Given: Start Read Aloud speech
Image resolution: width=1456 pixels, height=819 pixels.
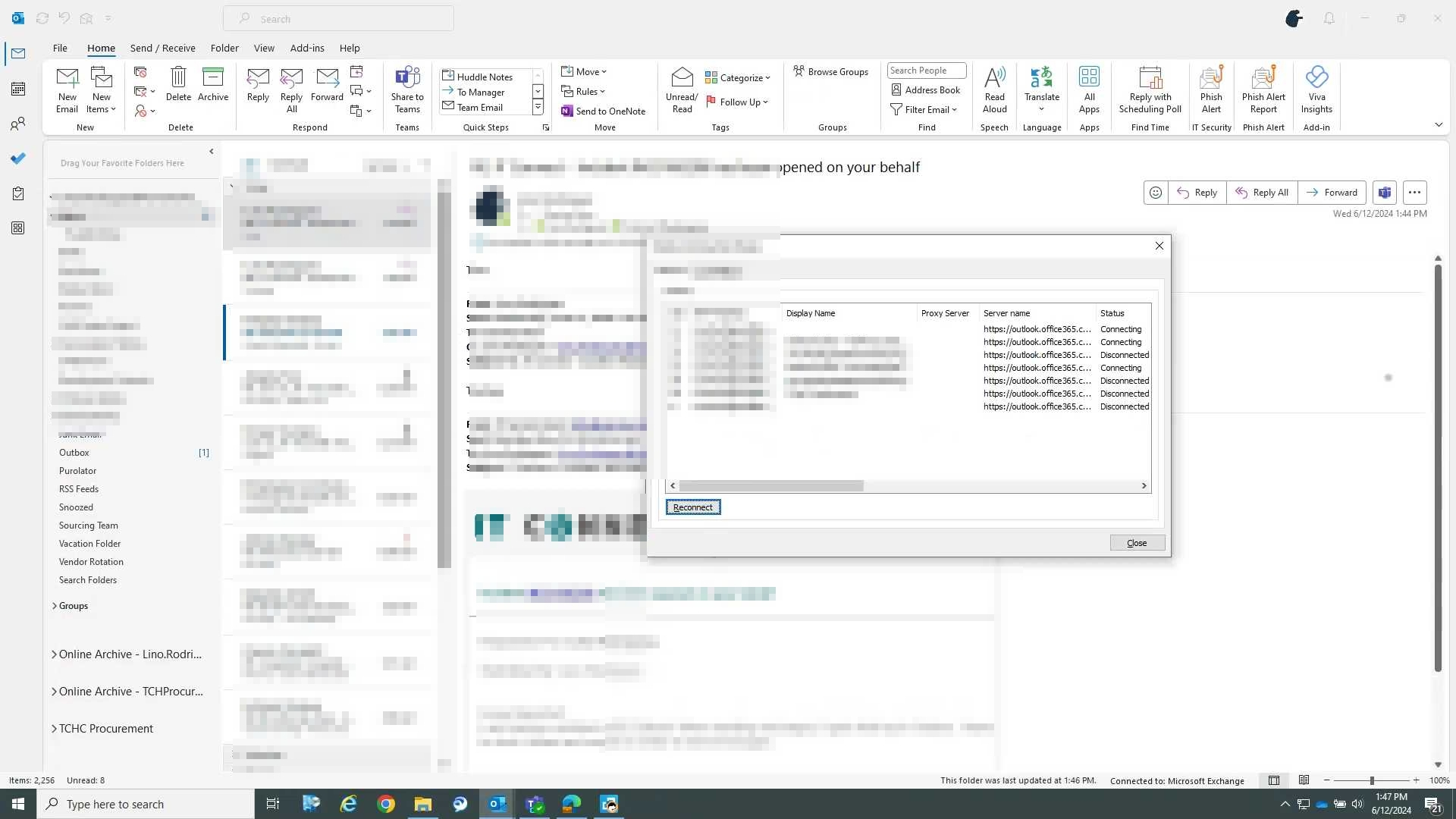Looking at the screenshot, I should (x=994, y=89).
